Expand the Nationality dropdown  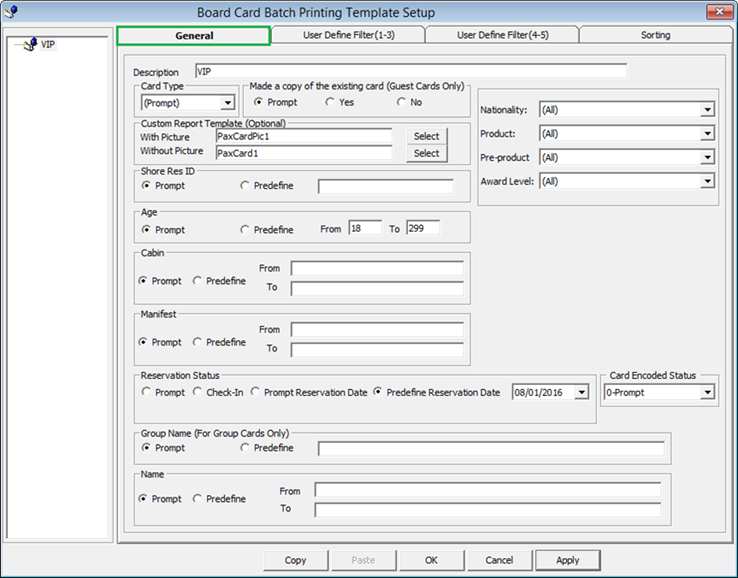(x=707, y=110)
